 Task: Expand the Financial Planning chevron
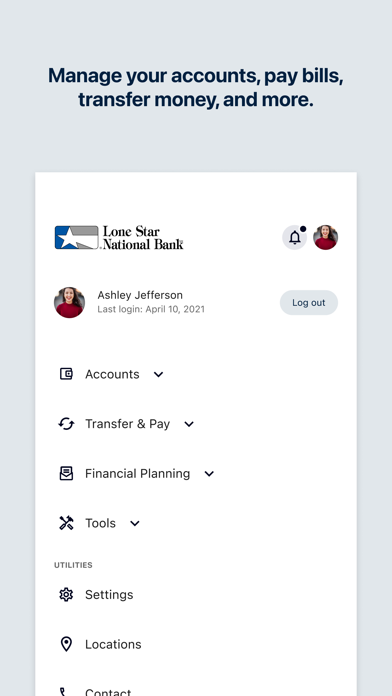209,474
